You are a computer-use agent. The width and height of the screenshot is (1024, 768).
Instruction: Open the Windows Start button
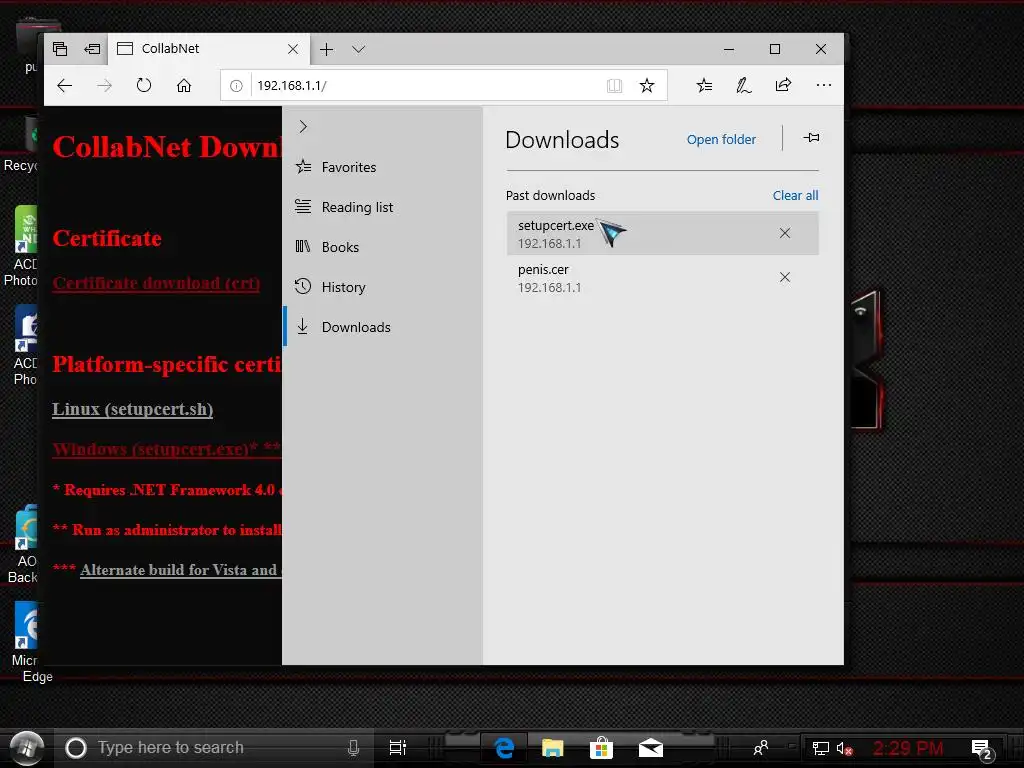coord(27,747)
